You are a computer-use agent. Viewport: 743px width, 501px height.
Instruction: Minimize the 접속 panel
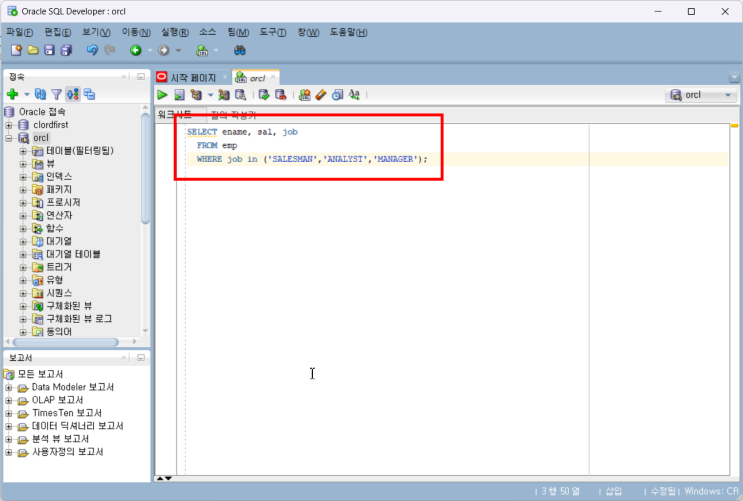[x=141, y=76]
